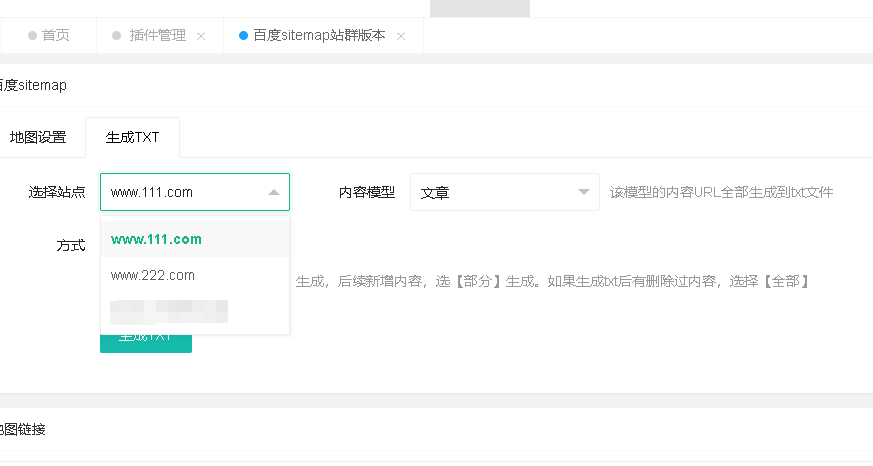Click the grey dot on the 插件管理 tab
The image size is (873, 466).
tap(116, 36)
